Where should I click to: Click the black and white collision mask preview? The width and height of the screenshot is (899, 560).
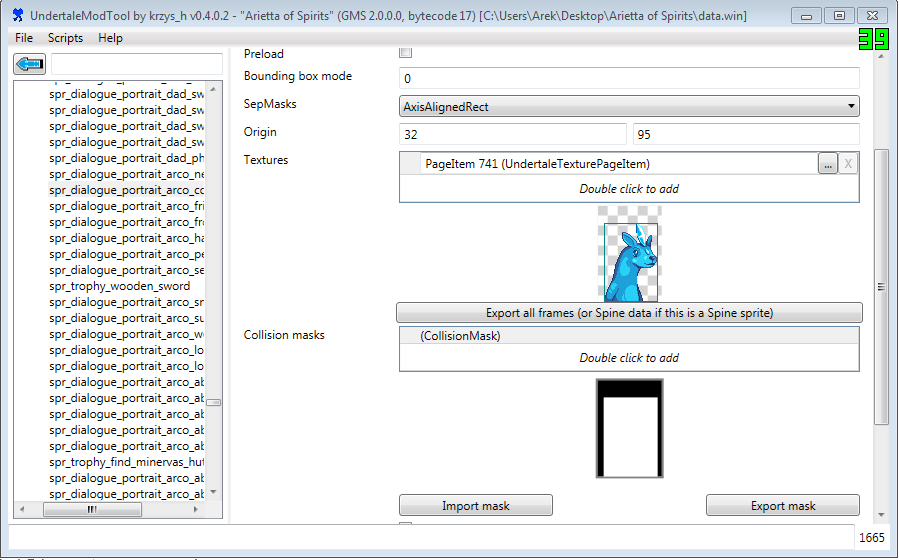tap(629, 428)
